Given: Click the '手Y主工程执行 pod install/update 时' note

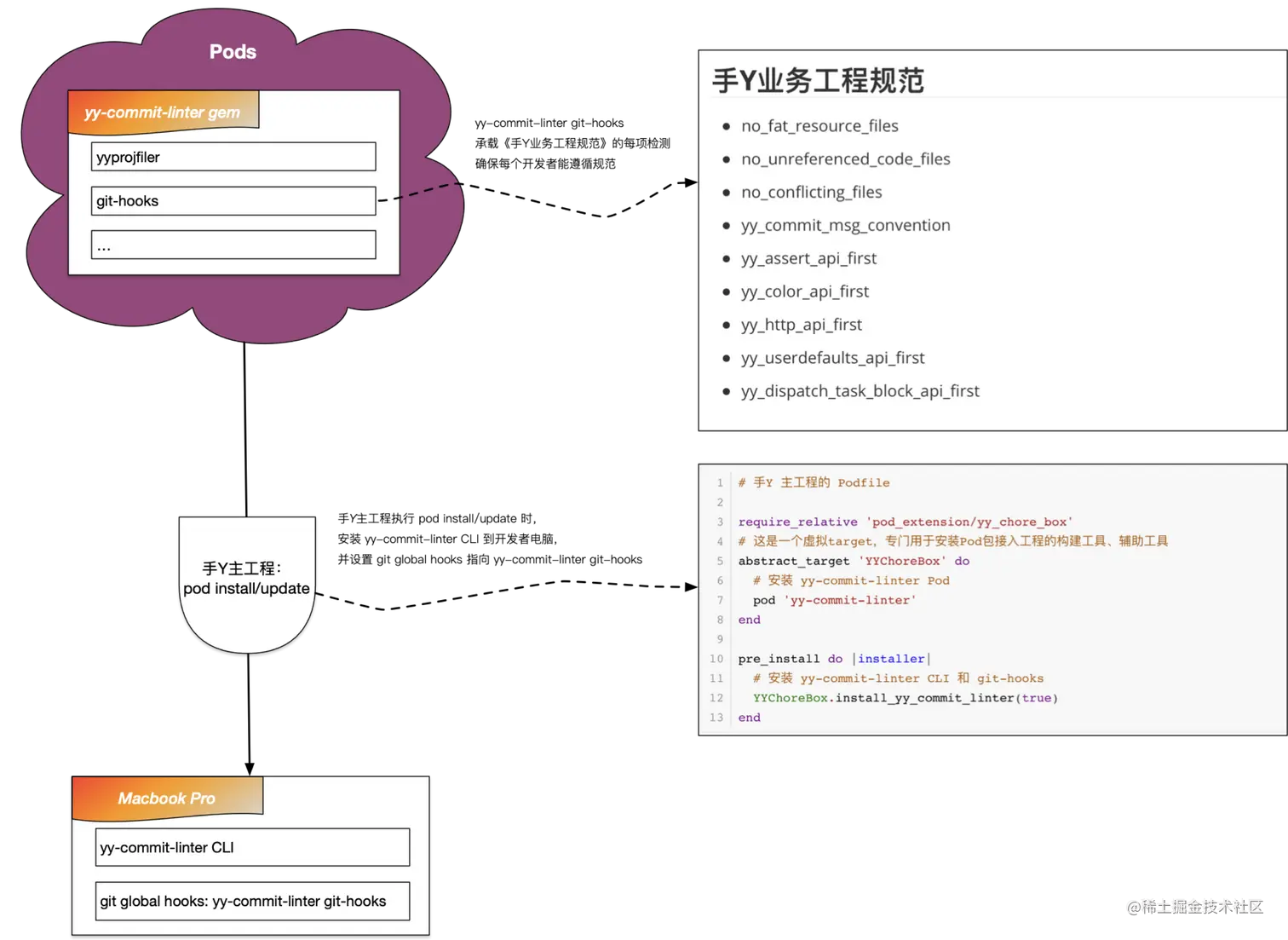Looking at the screenshot, I should pos(437,518).
